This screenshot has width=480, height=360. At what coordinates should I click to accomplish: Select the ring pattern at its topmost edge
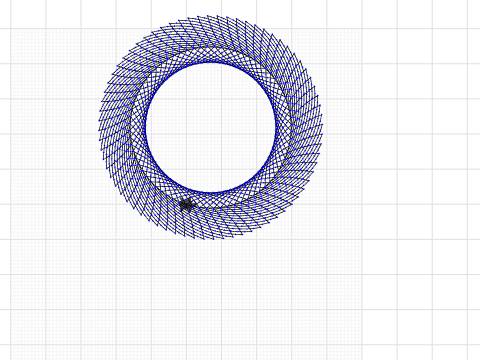point(211,16)
